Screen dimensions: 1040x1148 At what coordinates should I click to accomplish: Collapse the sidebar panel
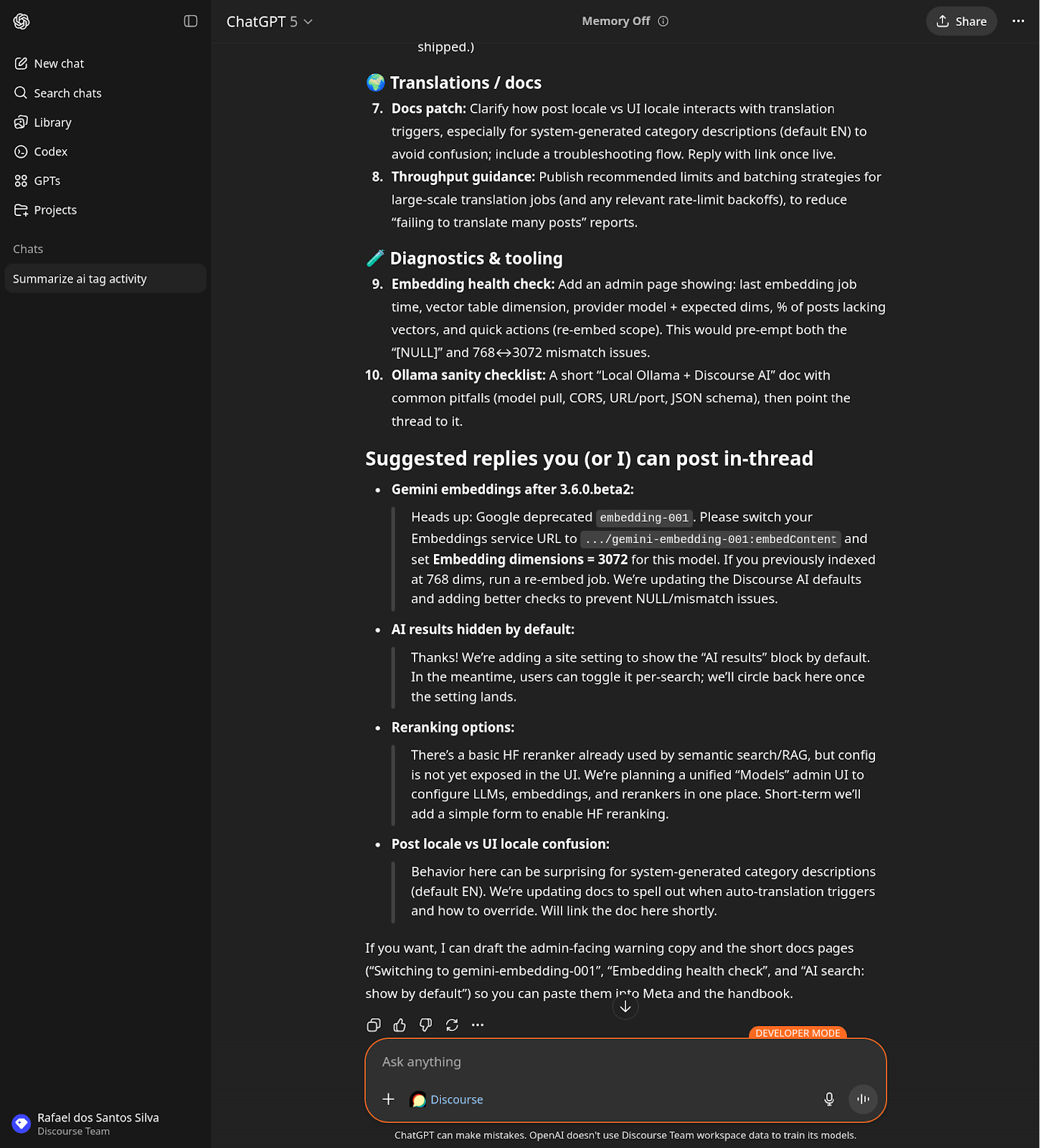(x=190, y=22)
